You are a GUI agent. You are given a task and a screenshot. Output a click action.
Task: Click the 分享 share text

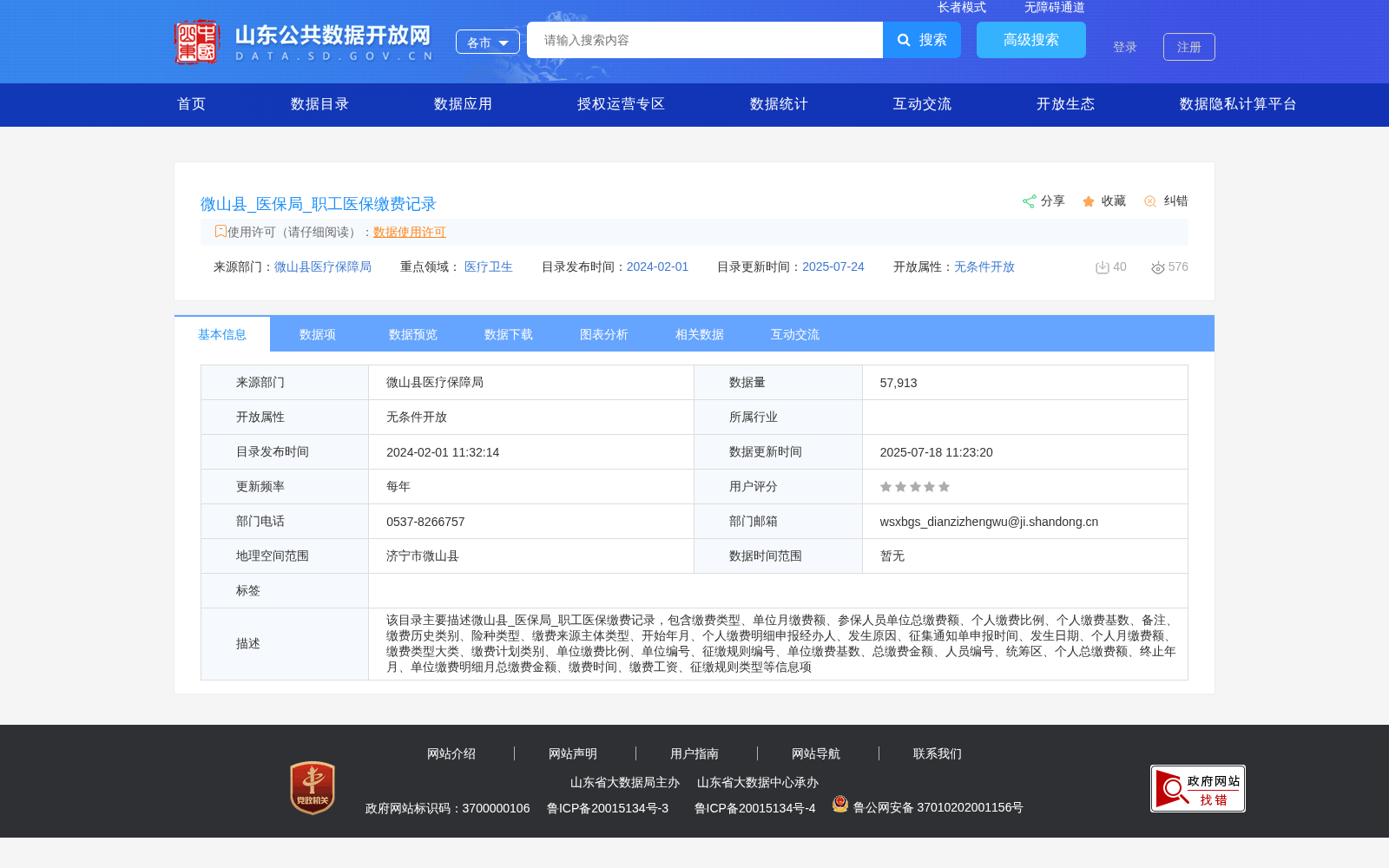click(x=1053, y=201)
